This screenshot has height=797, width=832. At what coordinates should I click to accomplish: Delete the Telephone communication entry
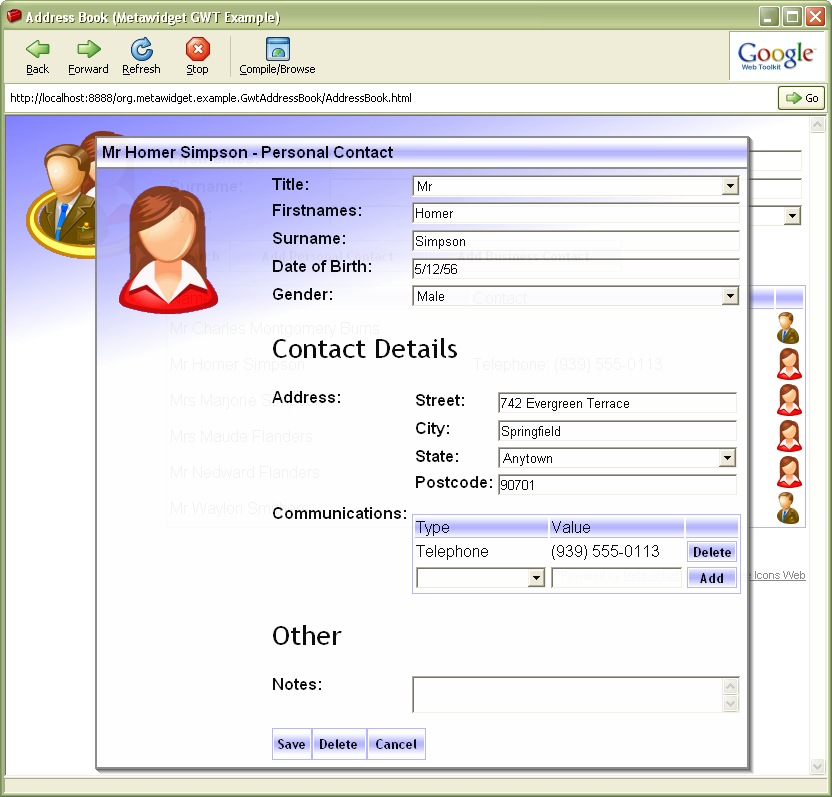click(x=711, y=551)
